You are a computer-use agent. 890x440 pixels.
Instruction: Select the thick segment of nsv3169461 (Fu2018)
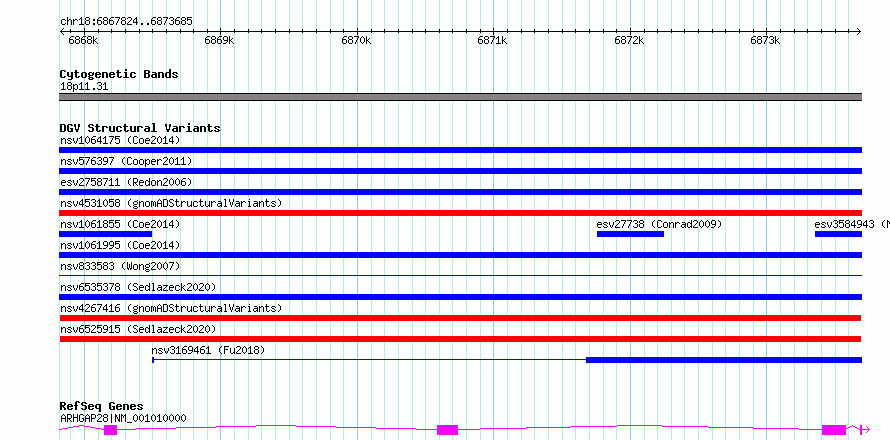724,360
